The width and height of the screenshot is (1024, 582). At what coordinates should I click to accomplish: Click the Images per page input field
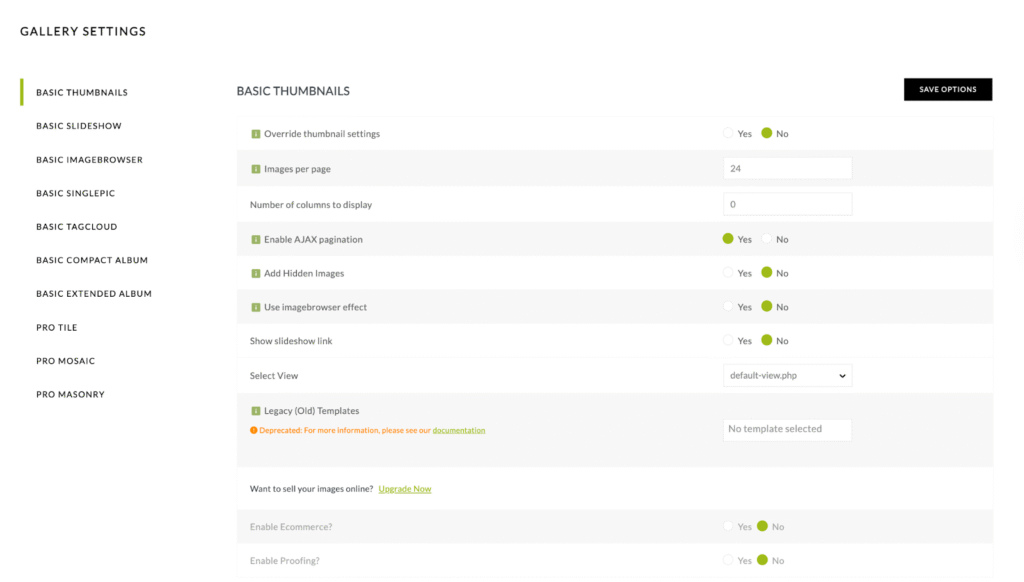(787, 169)
